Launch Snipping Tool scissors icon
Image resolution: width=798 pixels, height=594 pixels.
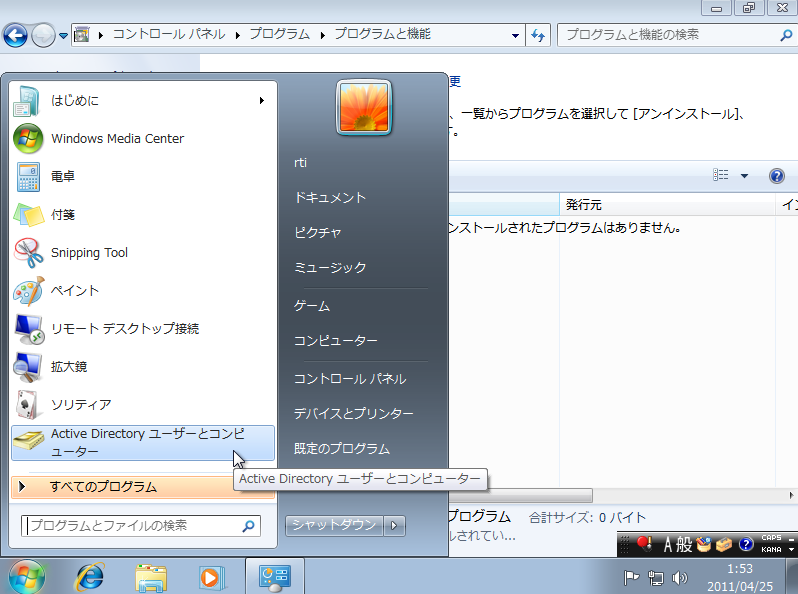pos(28,252)
